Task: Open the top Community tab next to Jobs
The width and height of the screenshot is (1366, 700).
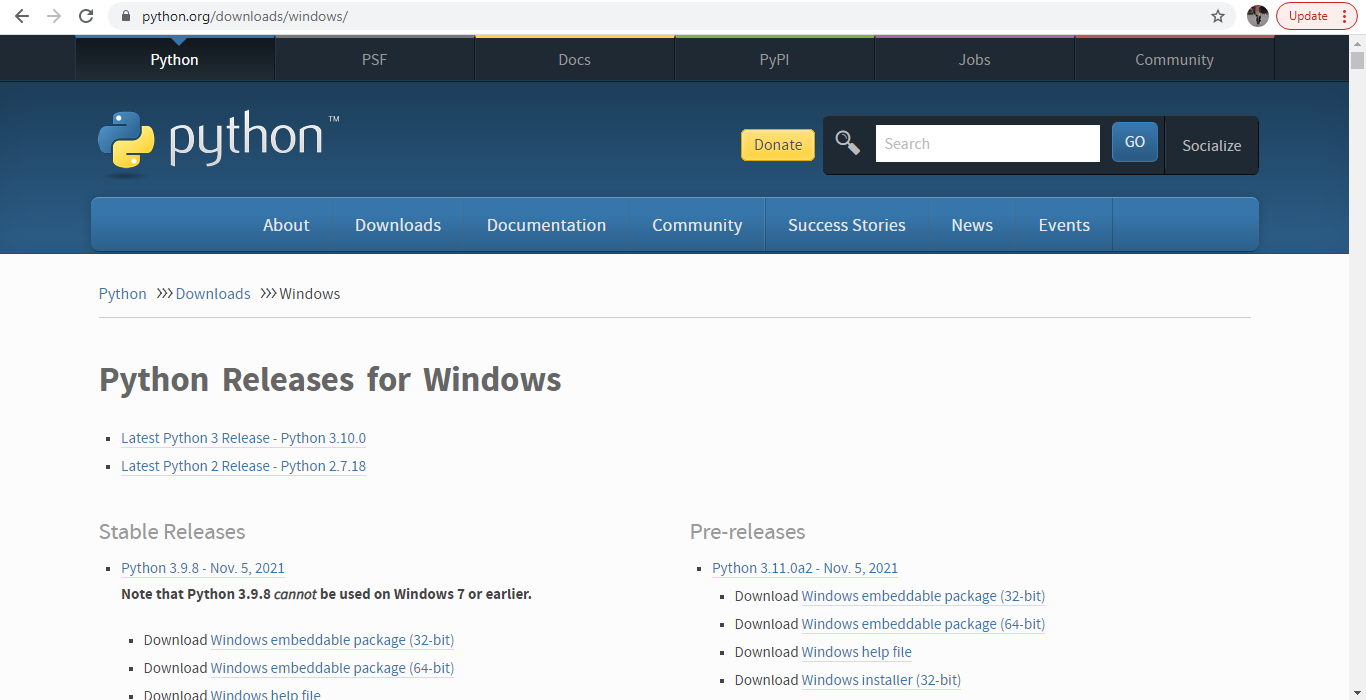Action: (1174, 60)
